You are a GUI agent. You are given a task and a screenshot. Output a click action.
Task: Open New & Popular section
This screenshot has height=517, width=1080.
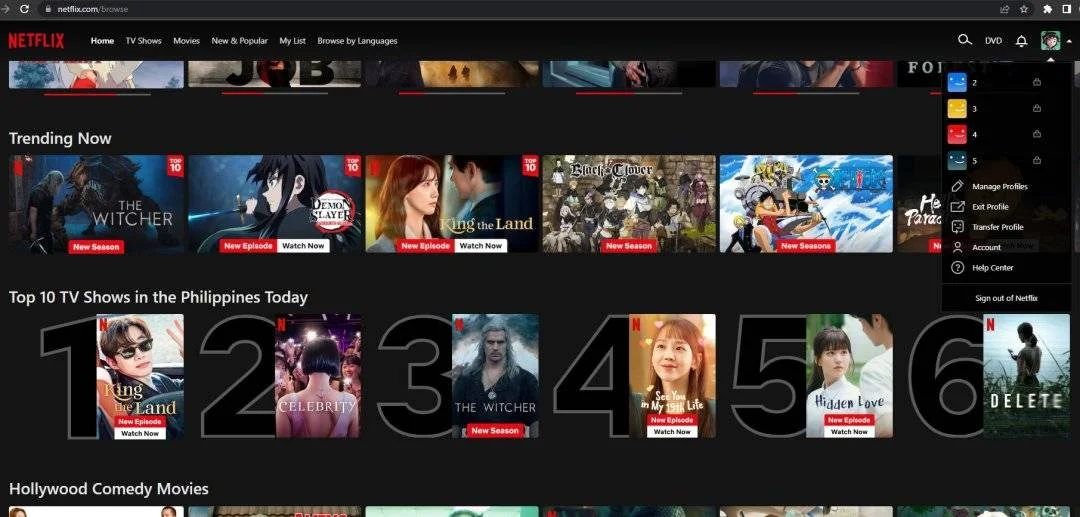point(240,41)
